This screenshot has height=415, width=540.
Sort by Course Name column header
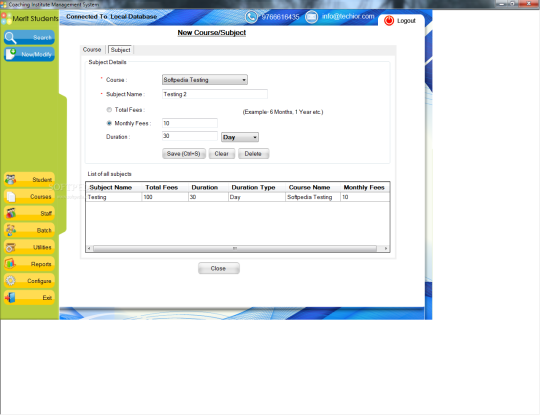(x=313, y=187)
